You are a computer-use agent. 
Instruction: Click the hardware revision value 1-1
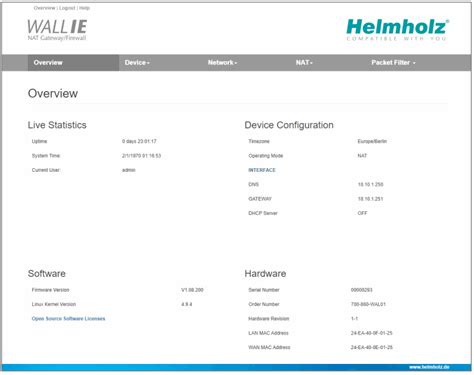click(x=354, y=319)
